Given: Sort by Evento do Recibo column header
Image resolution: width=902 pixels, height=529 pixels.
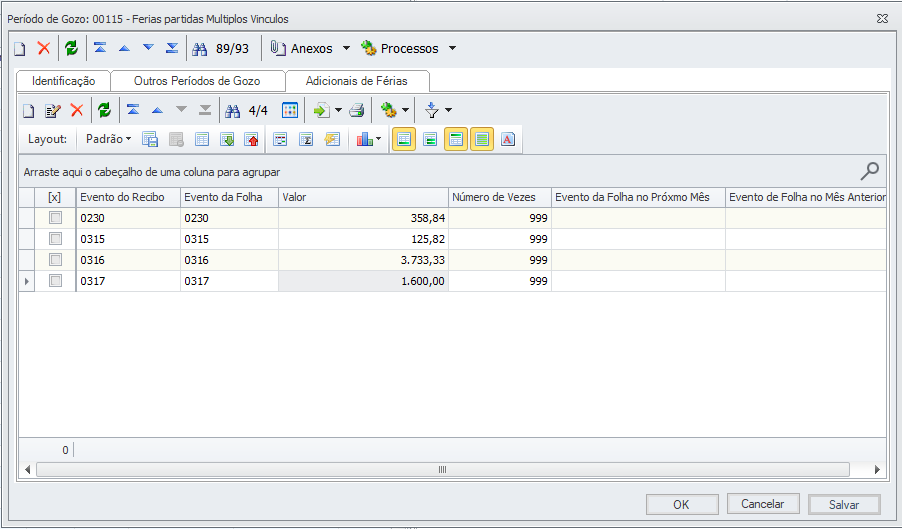Looking at the screenshot, I should click(128, 197).
